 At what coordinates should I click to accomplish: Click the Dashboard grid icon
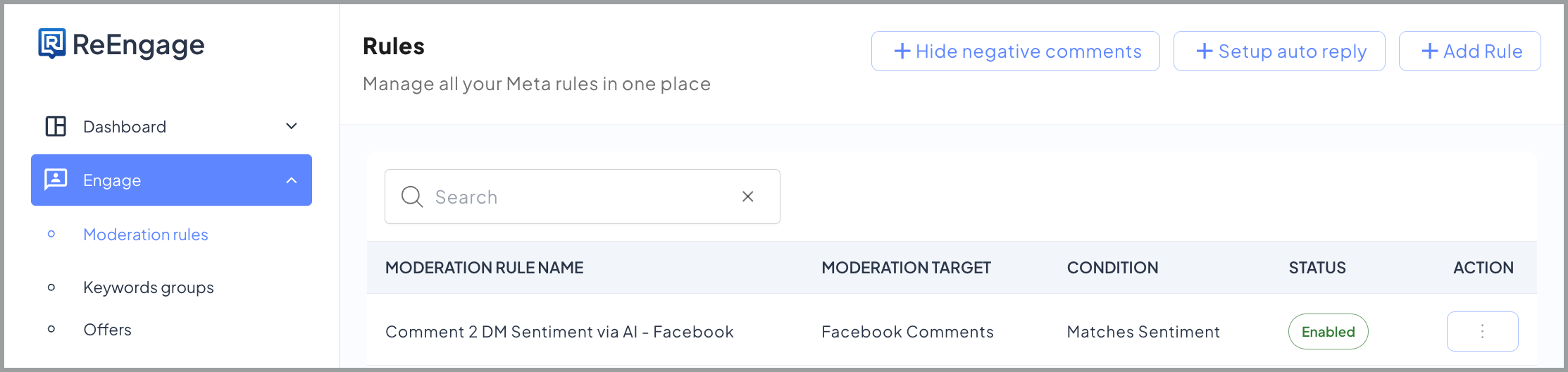point(56,126)
